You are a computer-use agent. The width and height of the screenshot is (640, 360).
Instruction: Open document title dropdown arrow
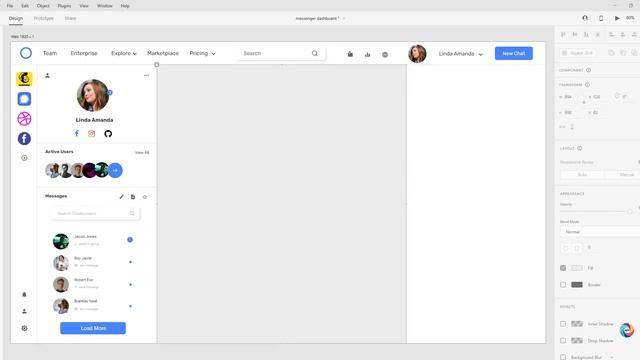pyautogui.click(x=344, y=18)
